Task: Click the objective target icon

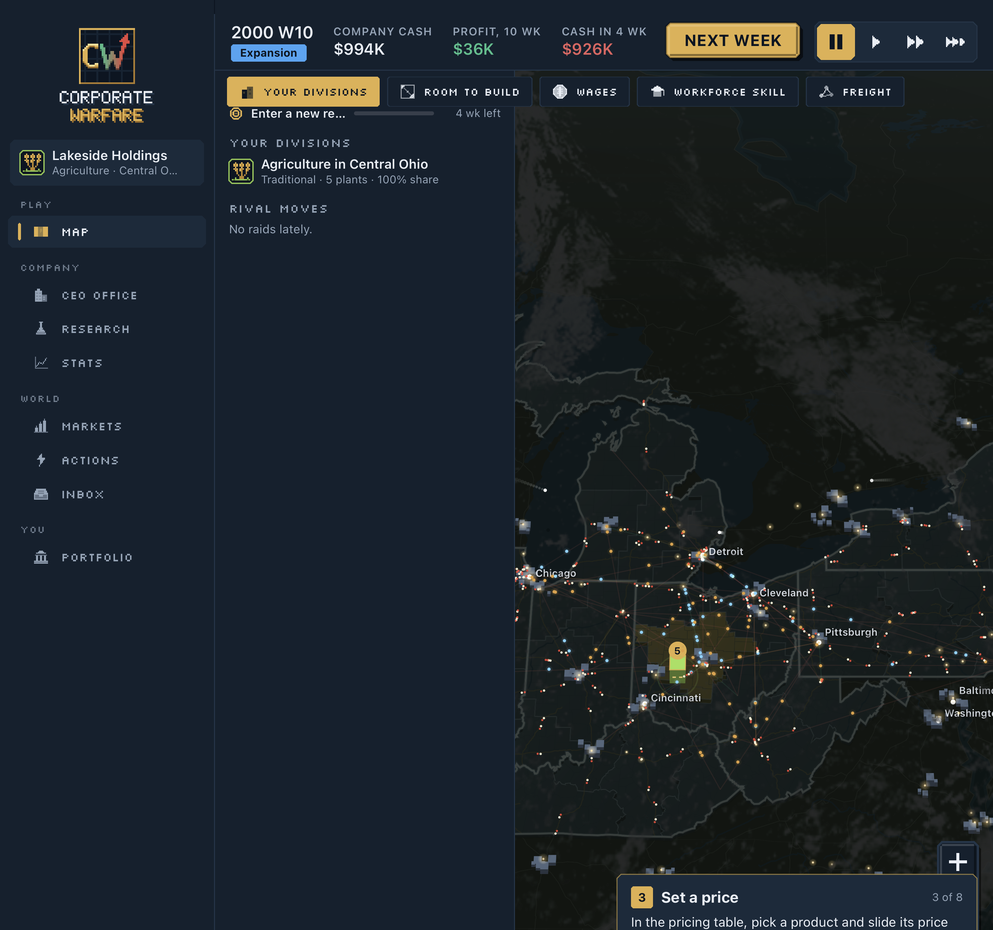Action: pyautogui.click(x=236, y=114)
